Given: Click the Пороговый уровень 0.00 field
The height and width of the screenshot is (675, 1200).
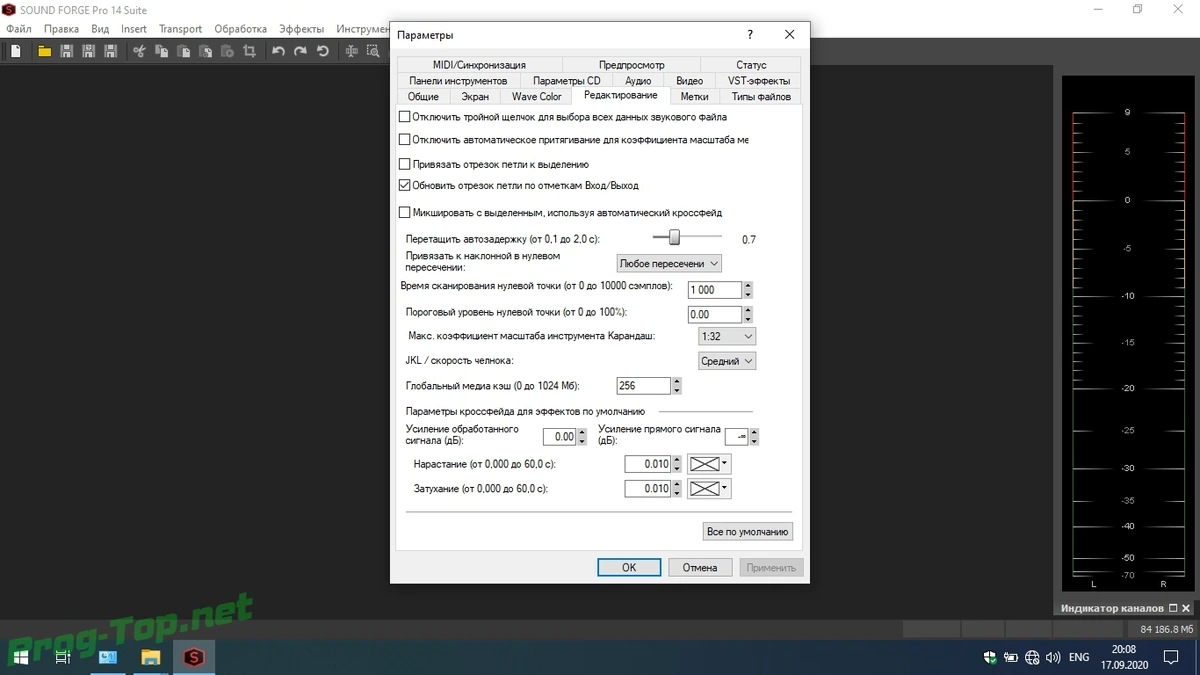Looking at the screenshot, I should click(x=714, y=314).
